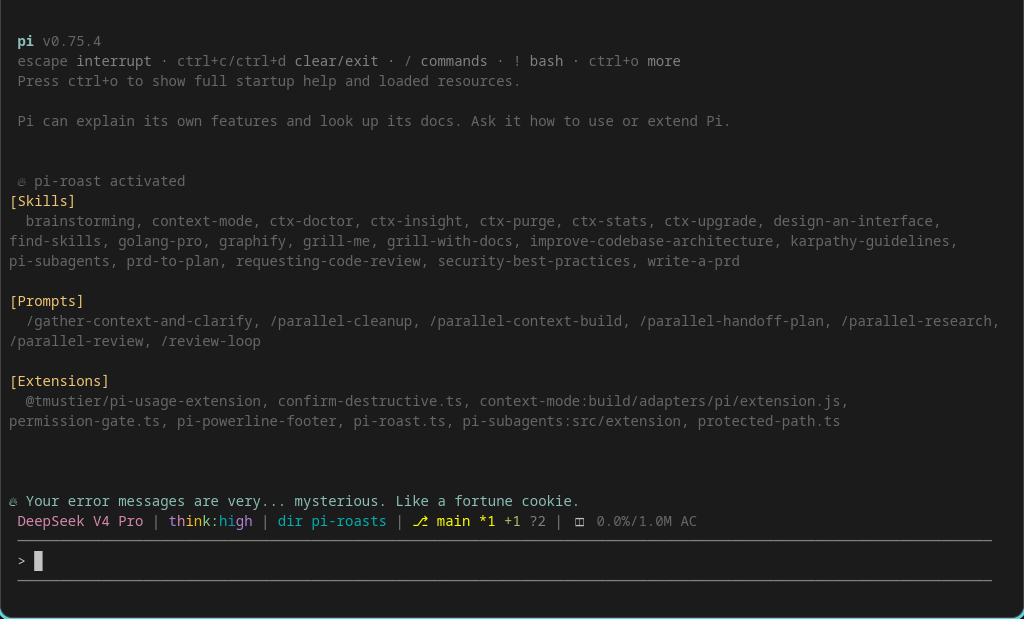The image size is (1024, 619).
Task: Click the 'dir pi-roasts' status segment
Action: (x=332, y=522)
